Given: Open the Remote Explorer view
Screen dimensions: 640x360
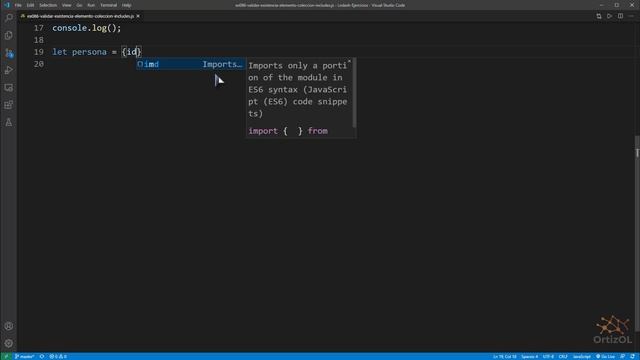Looking at the screenshot, I should pyautogui.click(x=9, y=88).
